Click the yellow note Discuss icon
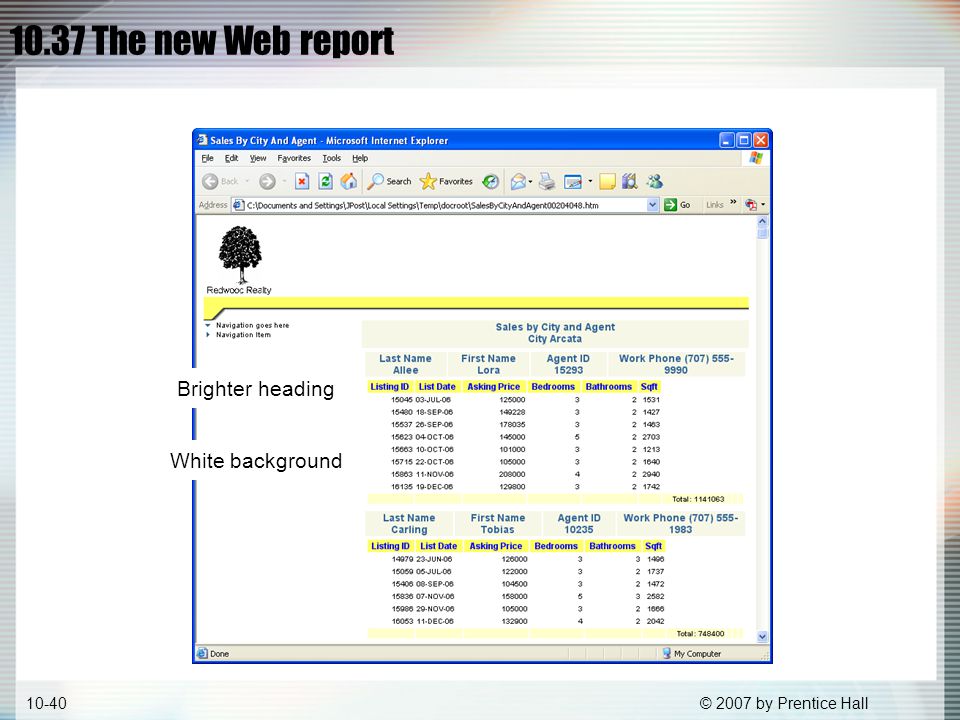The image size is (960, 720). click(x=607, y=181)
